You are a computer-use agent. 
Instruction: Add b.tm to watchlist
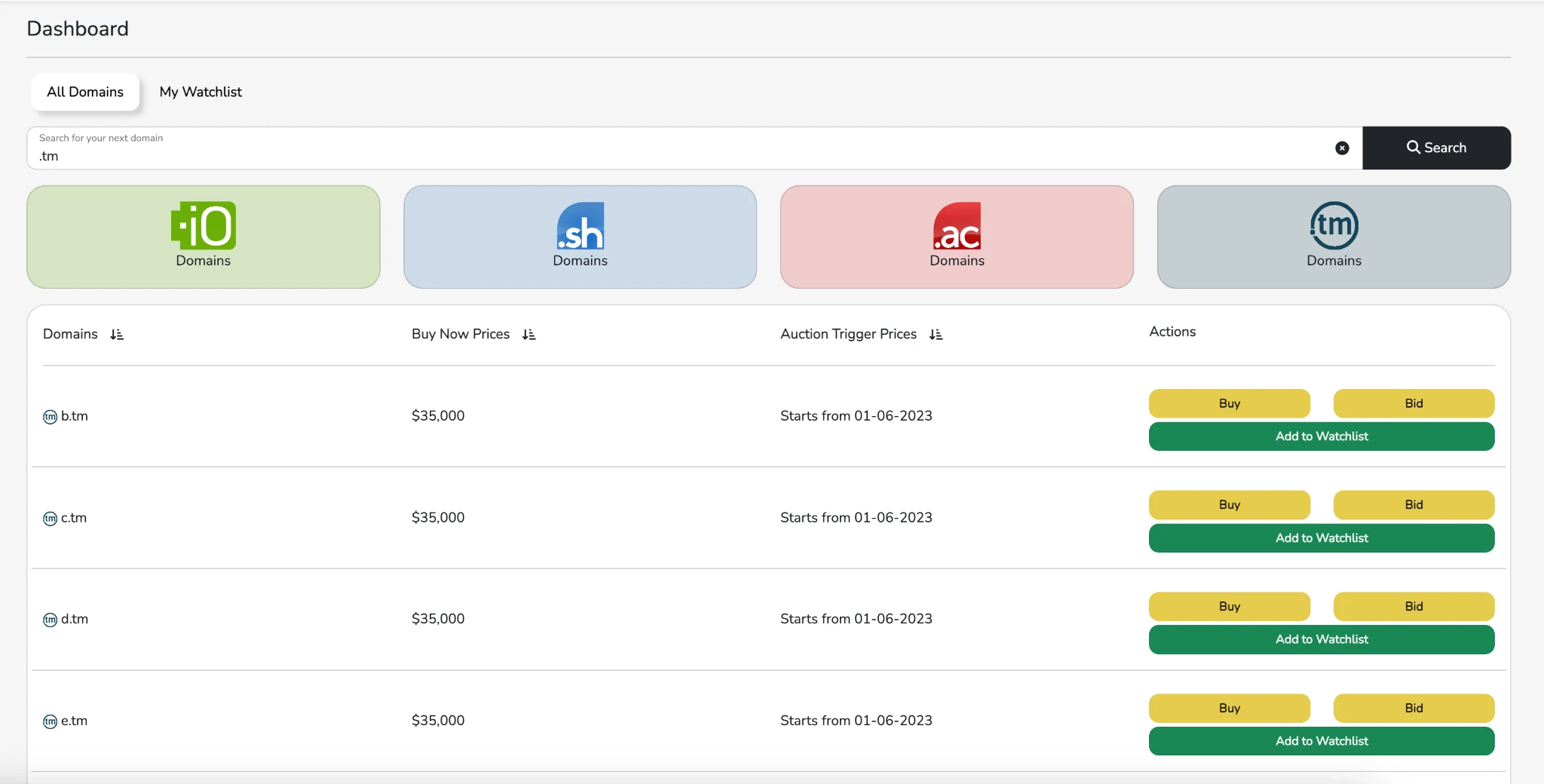tap(1321, 436)
